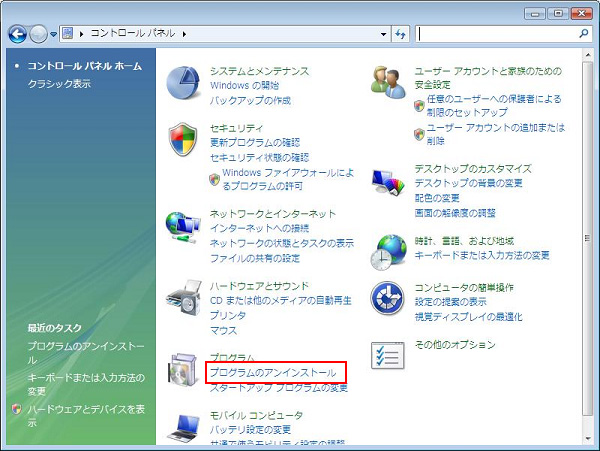The height and width of the screenshot is (451, 600).
Task: Open the セキュリティ category heading
Action: 236,128
